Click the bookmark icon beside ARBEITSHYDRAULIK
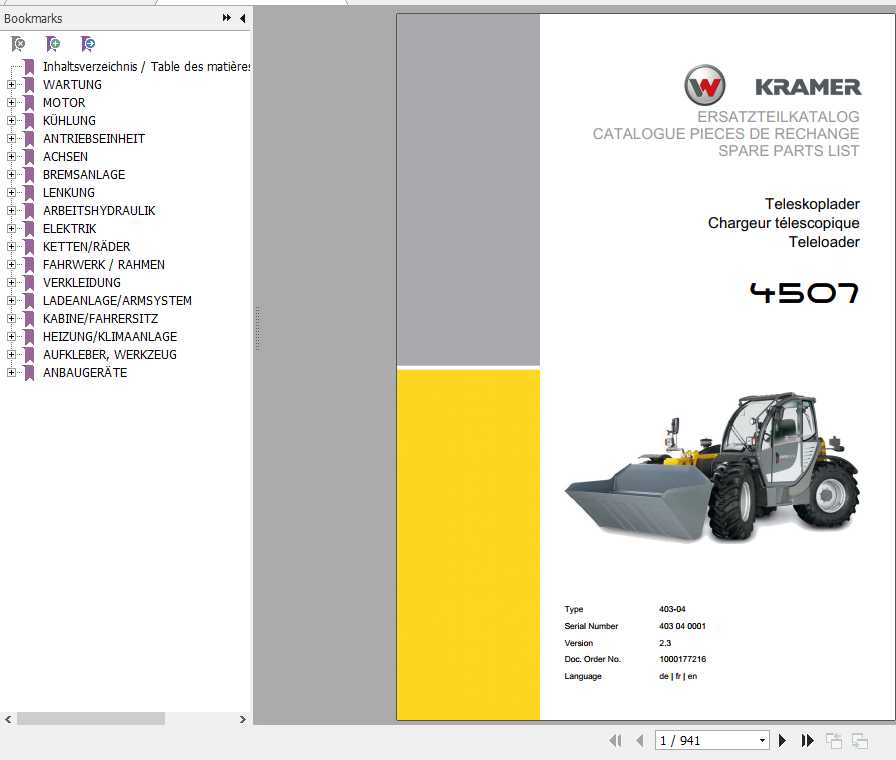Image resolution: width=896 pixels, height=760 pixels. [29, 211]
